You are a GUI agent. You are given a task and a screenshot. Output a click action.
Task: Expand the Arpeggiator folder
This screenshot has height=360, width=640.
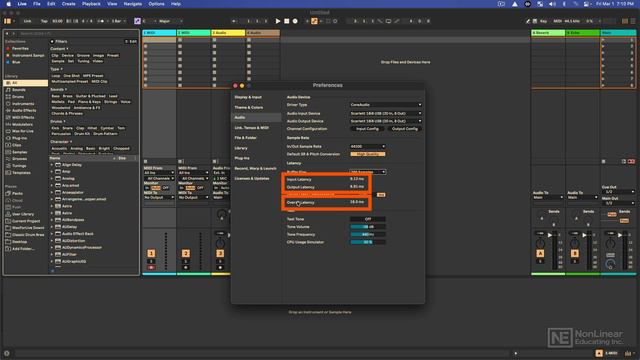pyautogui.click(x=52, y=193)
